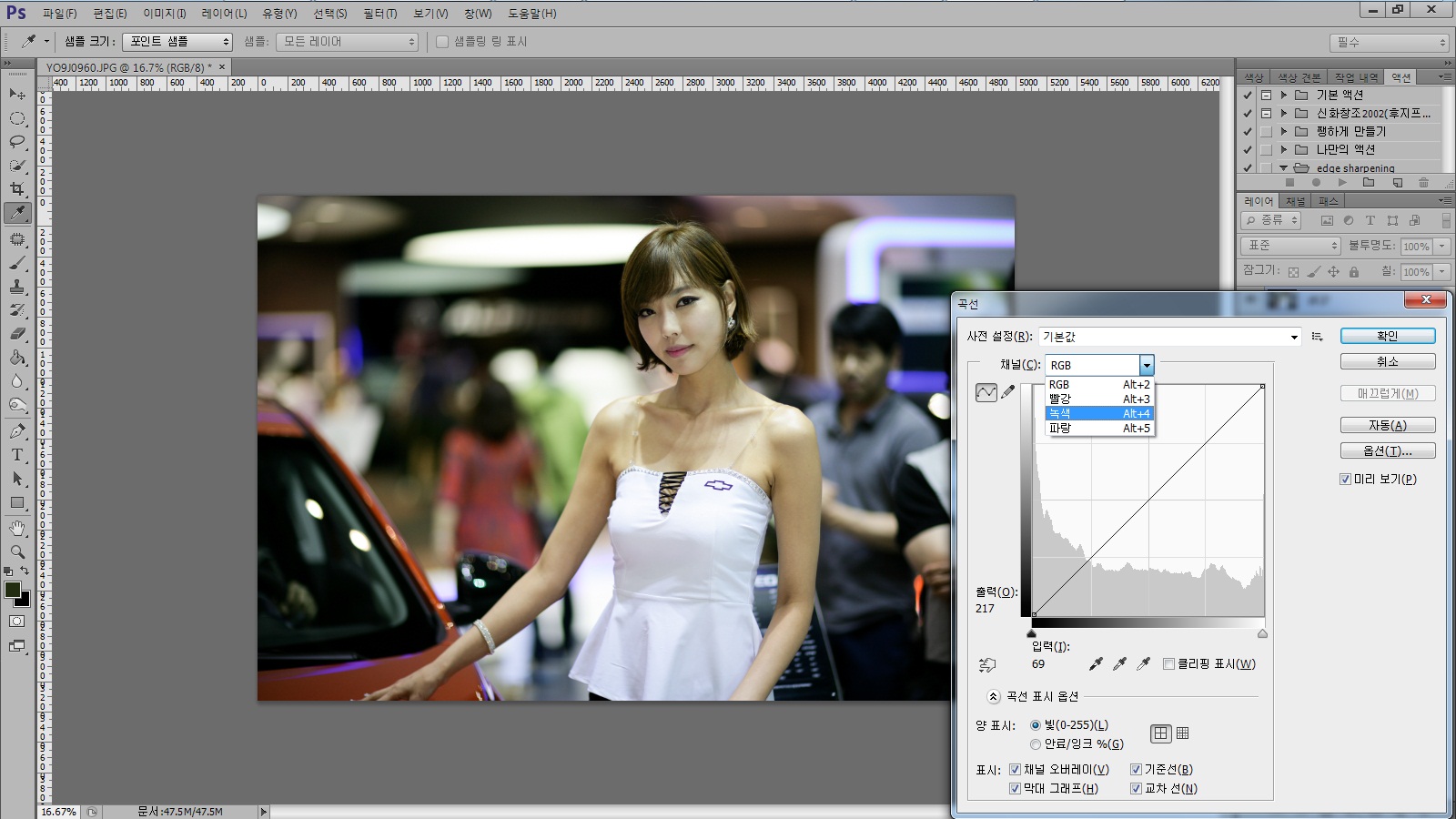The height and width of the screenshot is (819, 1456).
Task: Uncheck the 미리 보기 preview checkbox
Action: 1345,480
